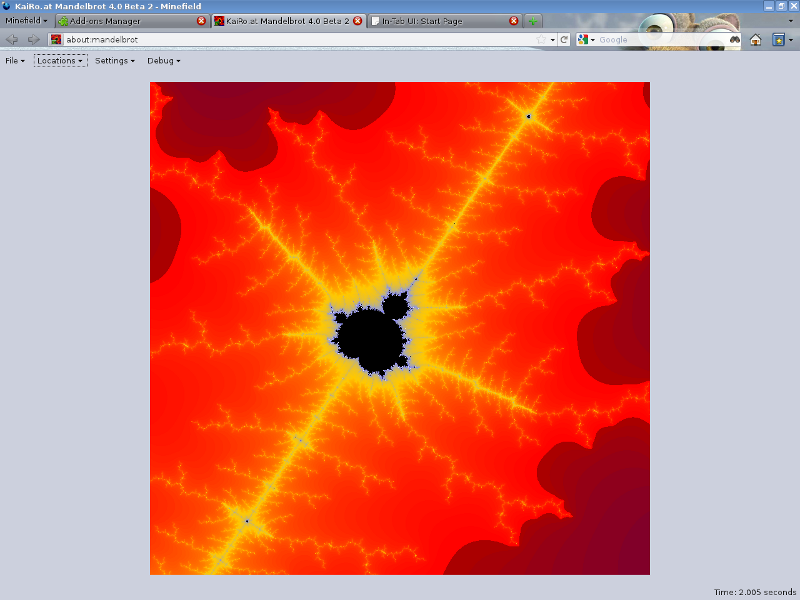Click the binoculars library icon on the toolbar
This screenshot has width=800, height=600.
point(735,40)
